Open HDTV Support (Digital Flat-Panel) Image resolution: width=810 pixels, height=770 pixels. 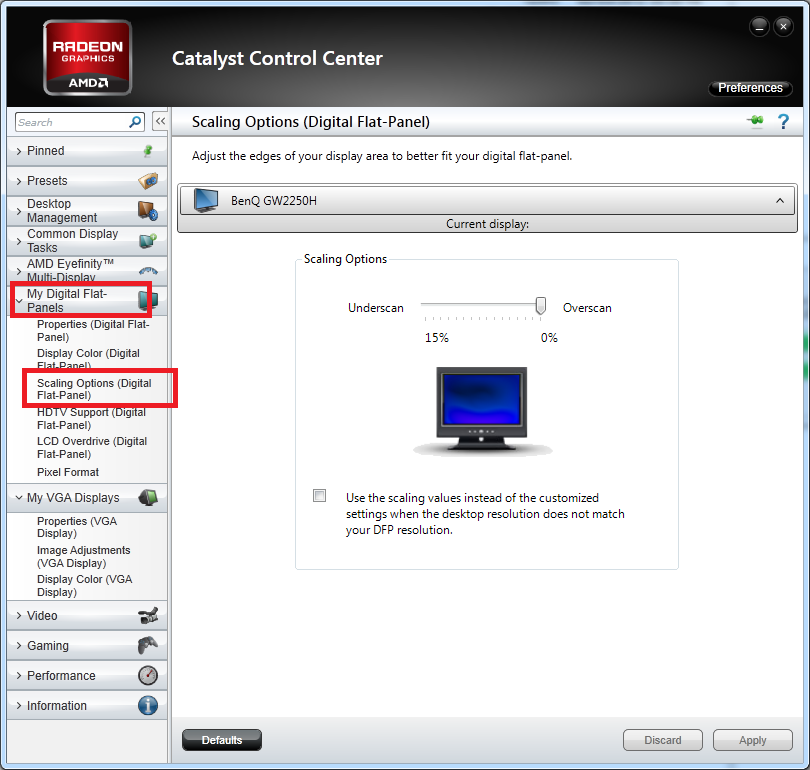click(91, 418)
